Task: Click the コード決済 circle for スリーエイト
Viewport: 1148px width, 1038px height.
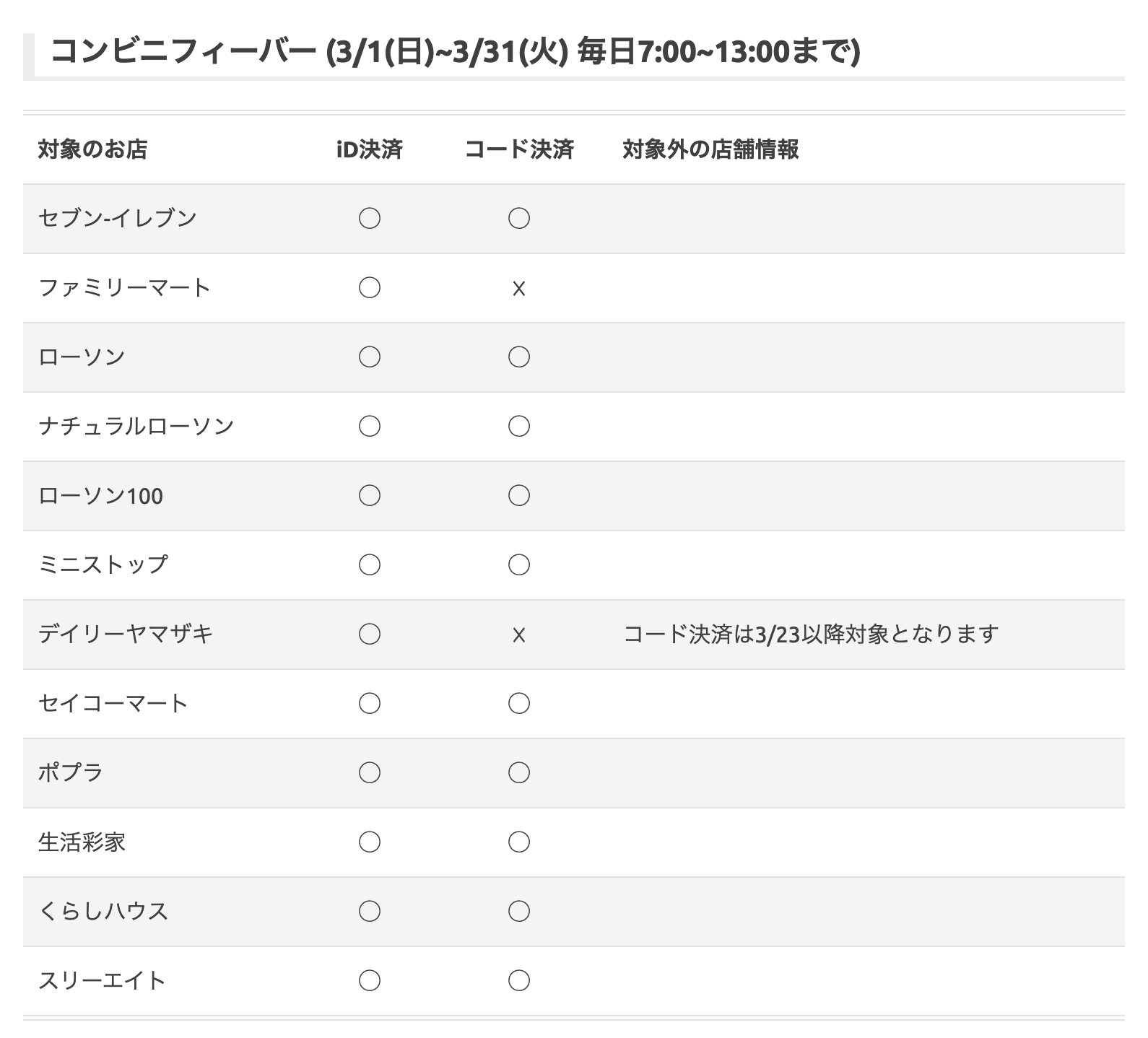Action: [x=519, y=980]
